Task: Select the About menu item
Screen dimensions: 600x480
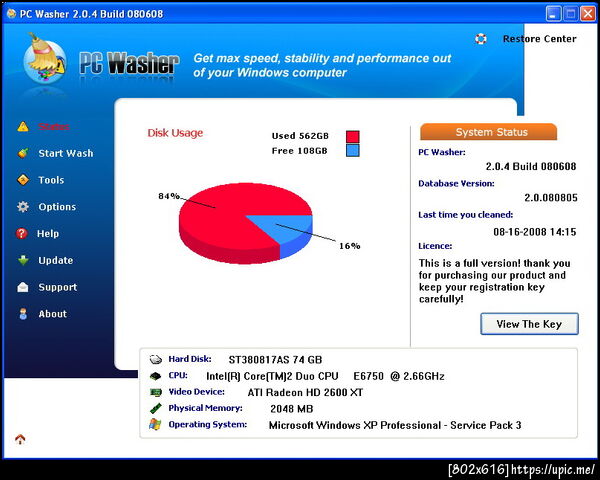Action: pos(53,314)
